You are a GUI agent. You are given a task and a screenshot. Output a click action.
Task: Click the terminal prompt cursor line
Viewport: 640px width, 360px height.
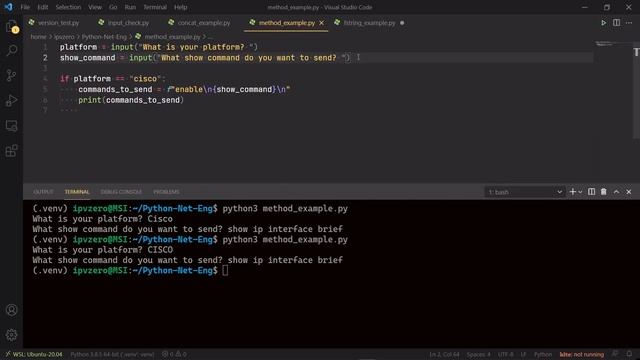[x=130, y=271]
